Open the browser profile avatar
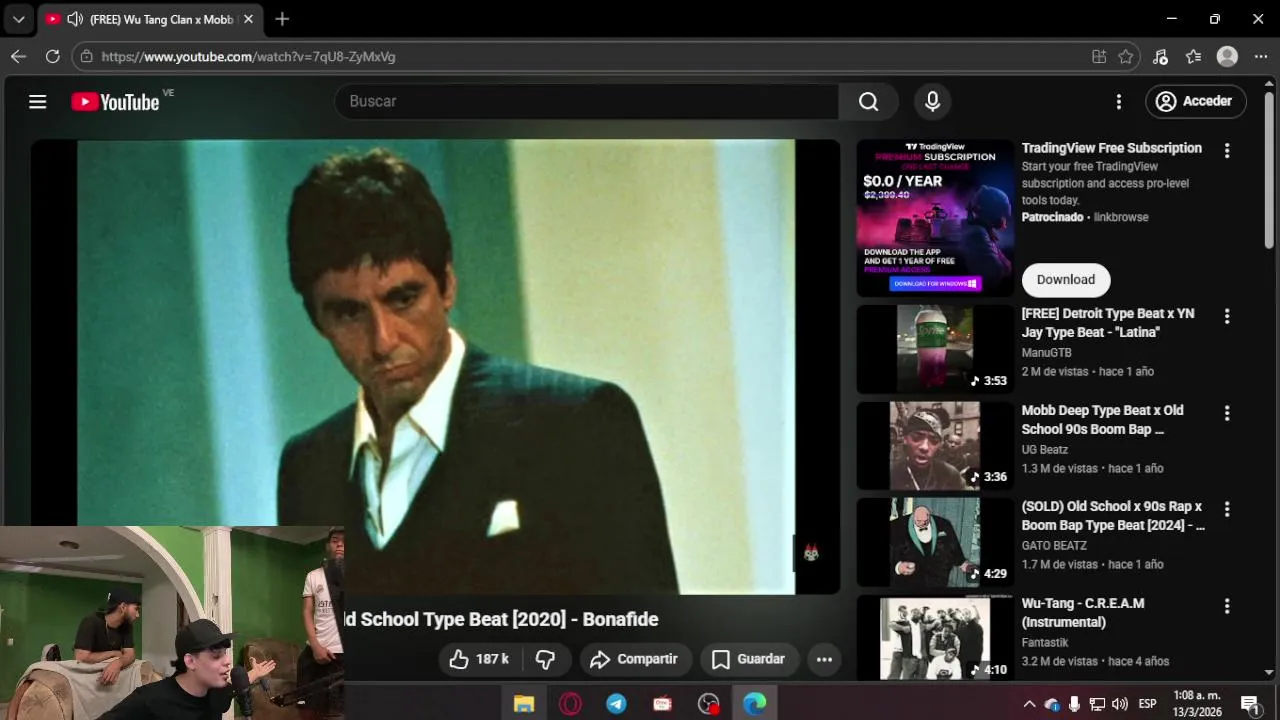This screenshot has width=1280, height=720. 1227,57
